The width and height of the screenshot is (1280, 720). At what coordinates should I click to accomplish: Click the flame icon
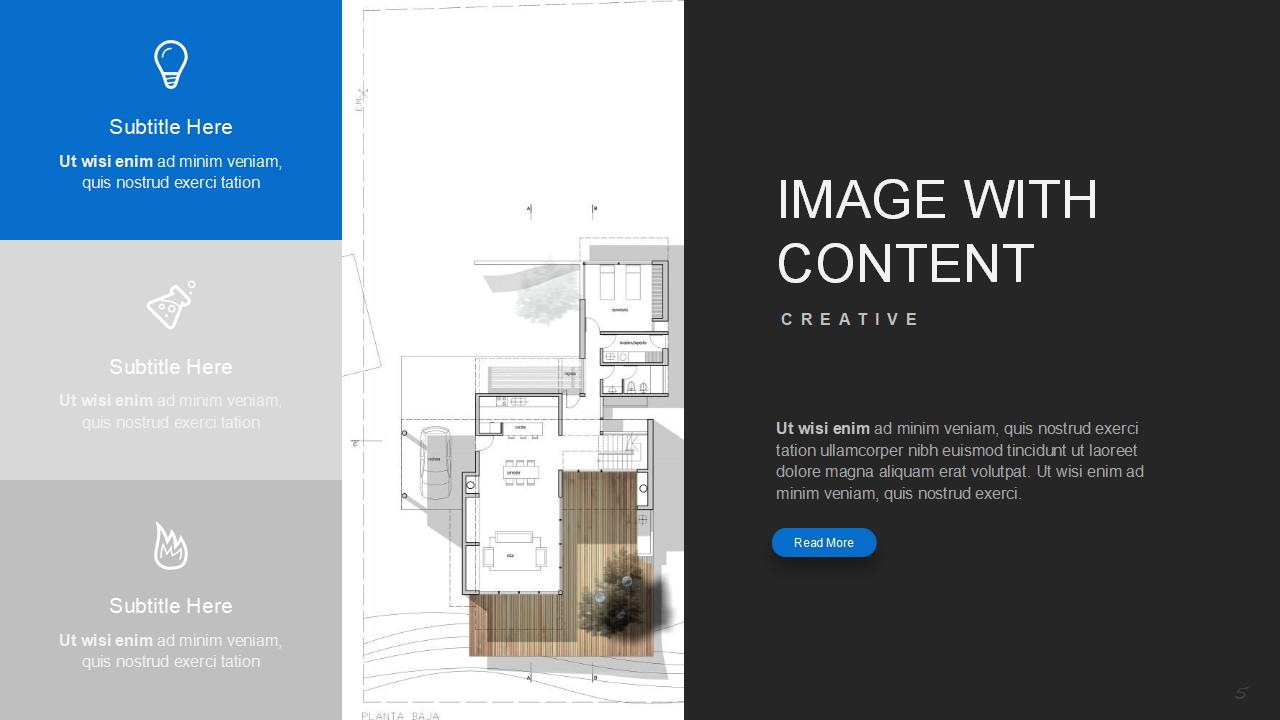[x=171, y=545]
